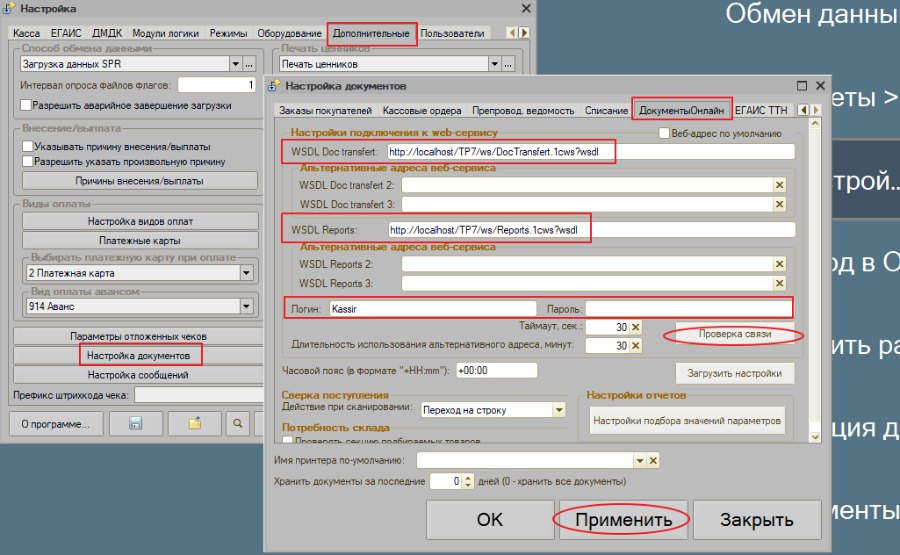
Task: Open Модули логики tab
Action: coord(165,33)
